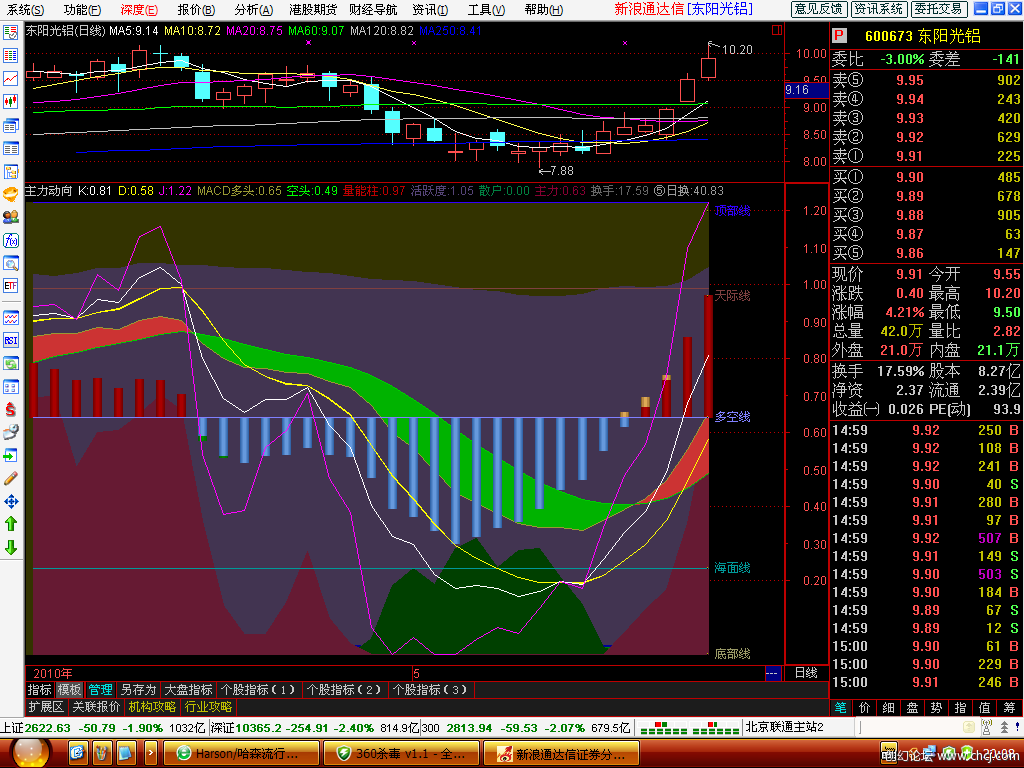Select the pencil drawing tool
The image size is (1024, 768).
pyautogui.click(x=10, y=479)
